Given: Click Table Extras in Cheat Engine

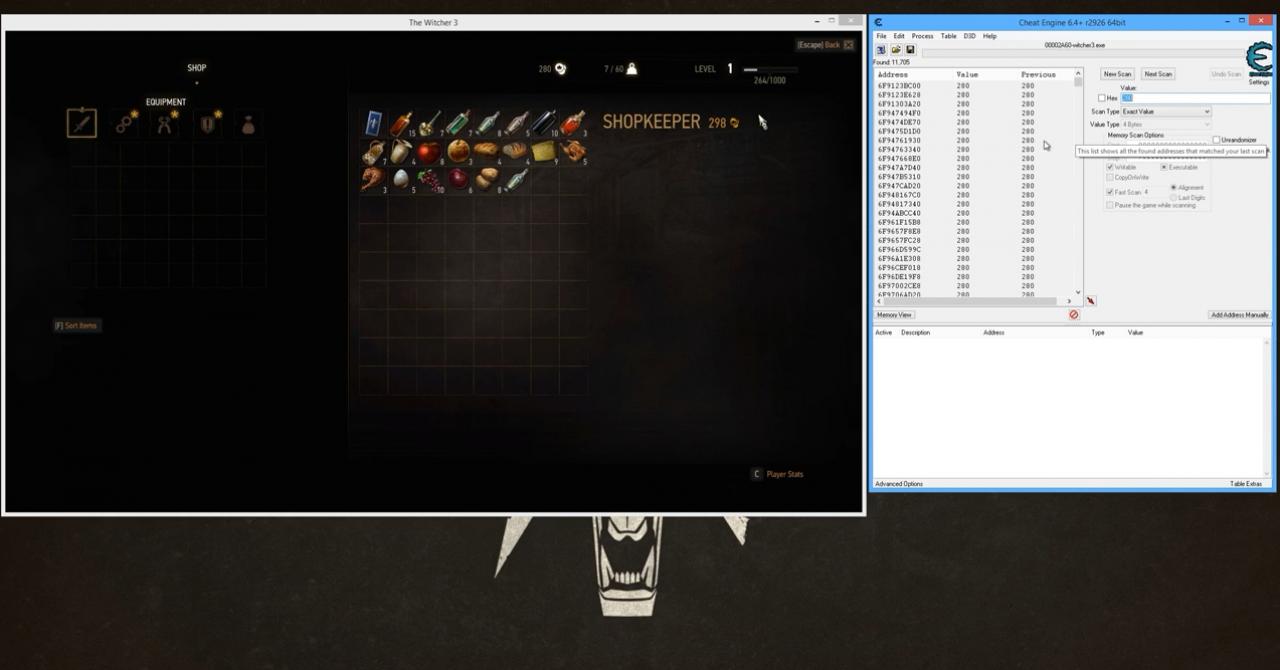Looking at the screenshot, I should [x=1246, y=484].
